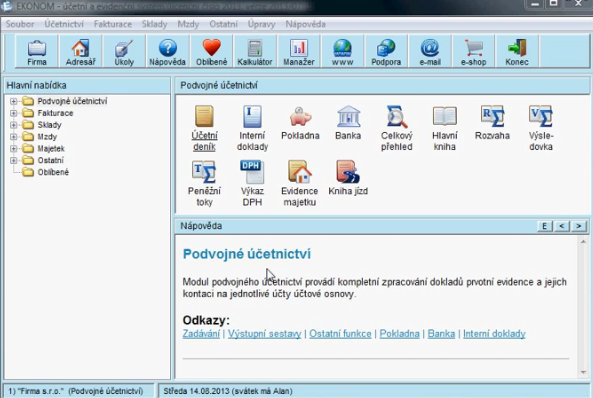
Task: Open the Pokladna piggy bank icon
Action: (x=300, y=123)
